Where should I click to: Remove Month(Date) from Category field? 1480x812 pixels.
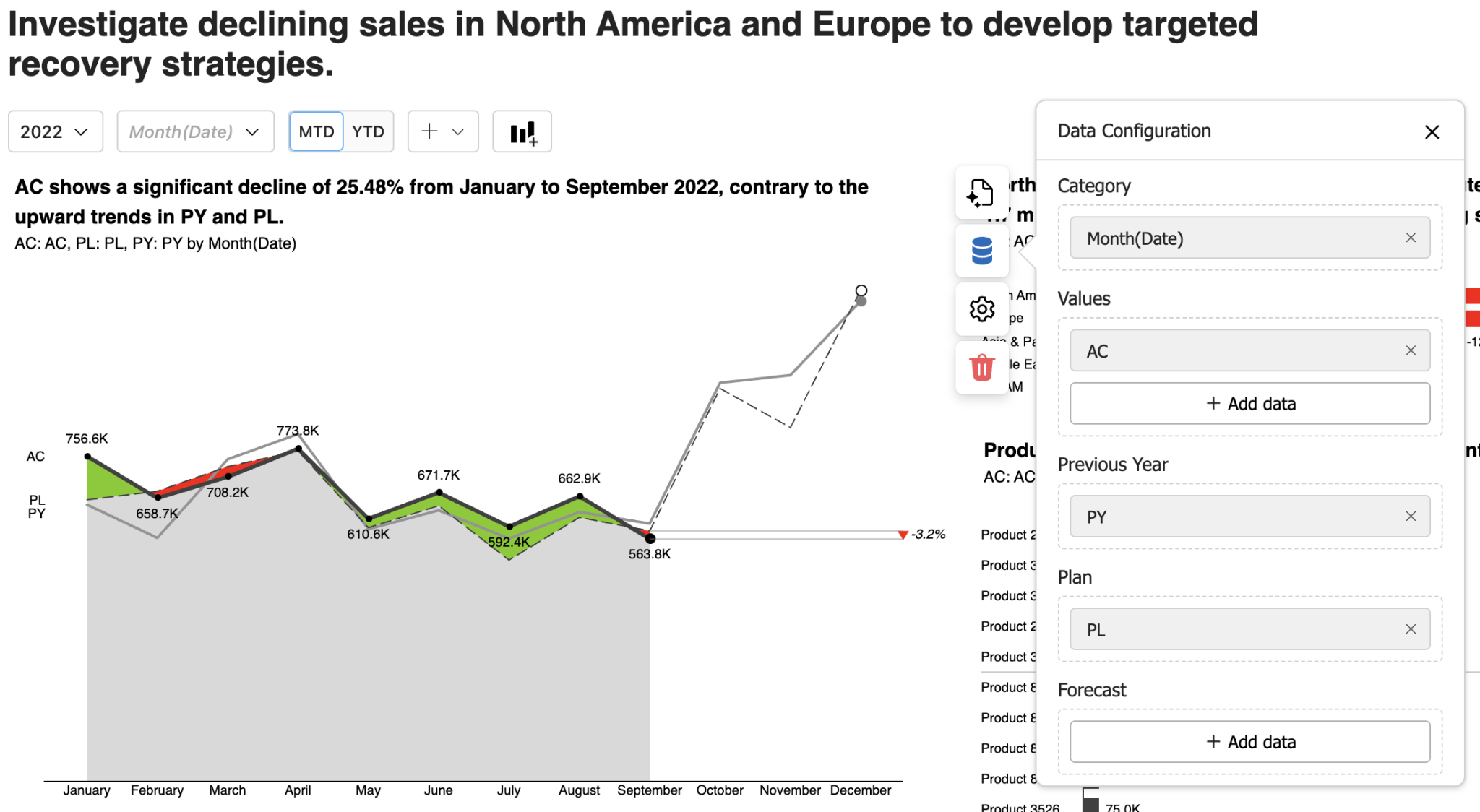pyautogui.click(x=1410, y=238)
